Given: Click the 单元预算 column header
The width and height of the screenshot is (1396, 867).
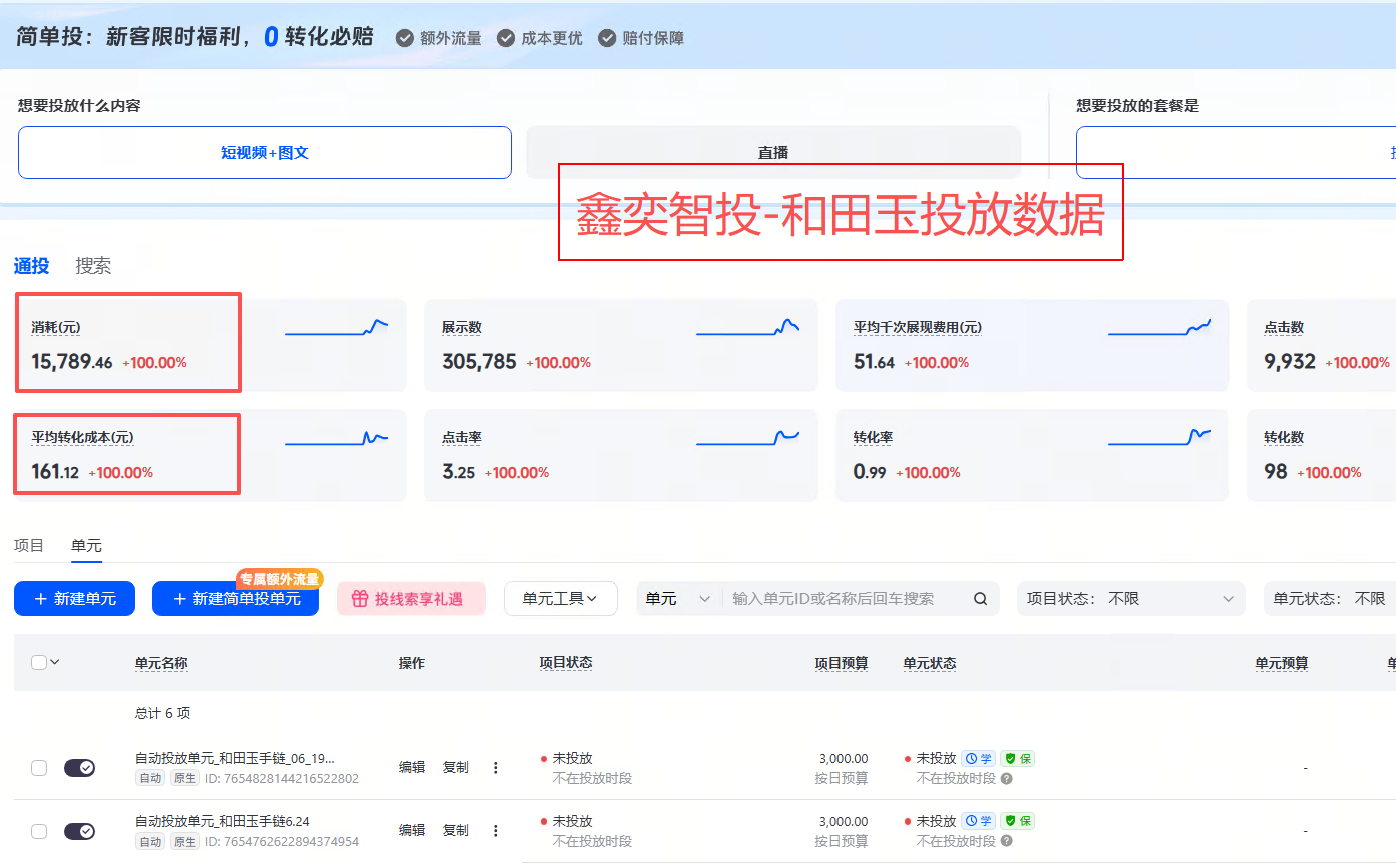Looking at the screenshot, I should click(x=1282, y=663).
